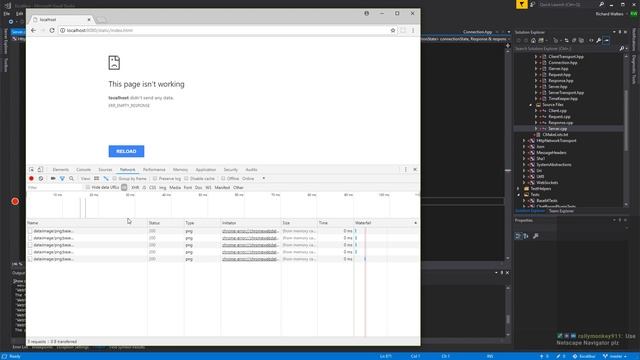640x360 pixels.
Task: Toggle the Offline checkbox
Action: pos(223,179)
